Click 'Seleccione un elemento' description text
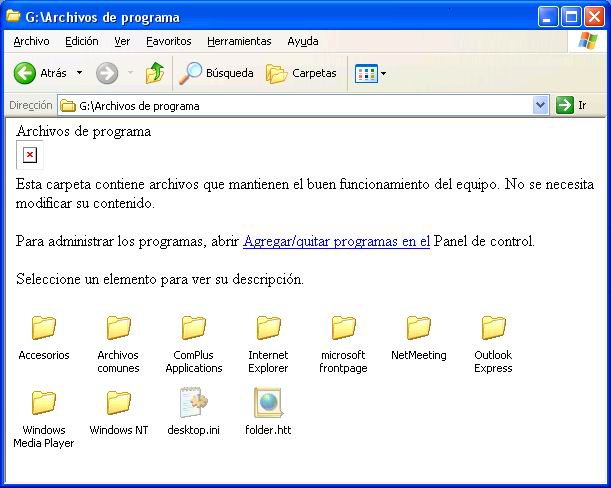 (x=160, y=279)
